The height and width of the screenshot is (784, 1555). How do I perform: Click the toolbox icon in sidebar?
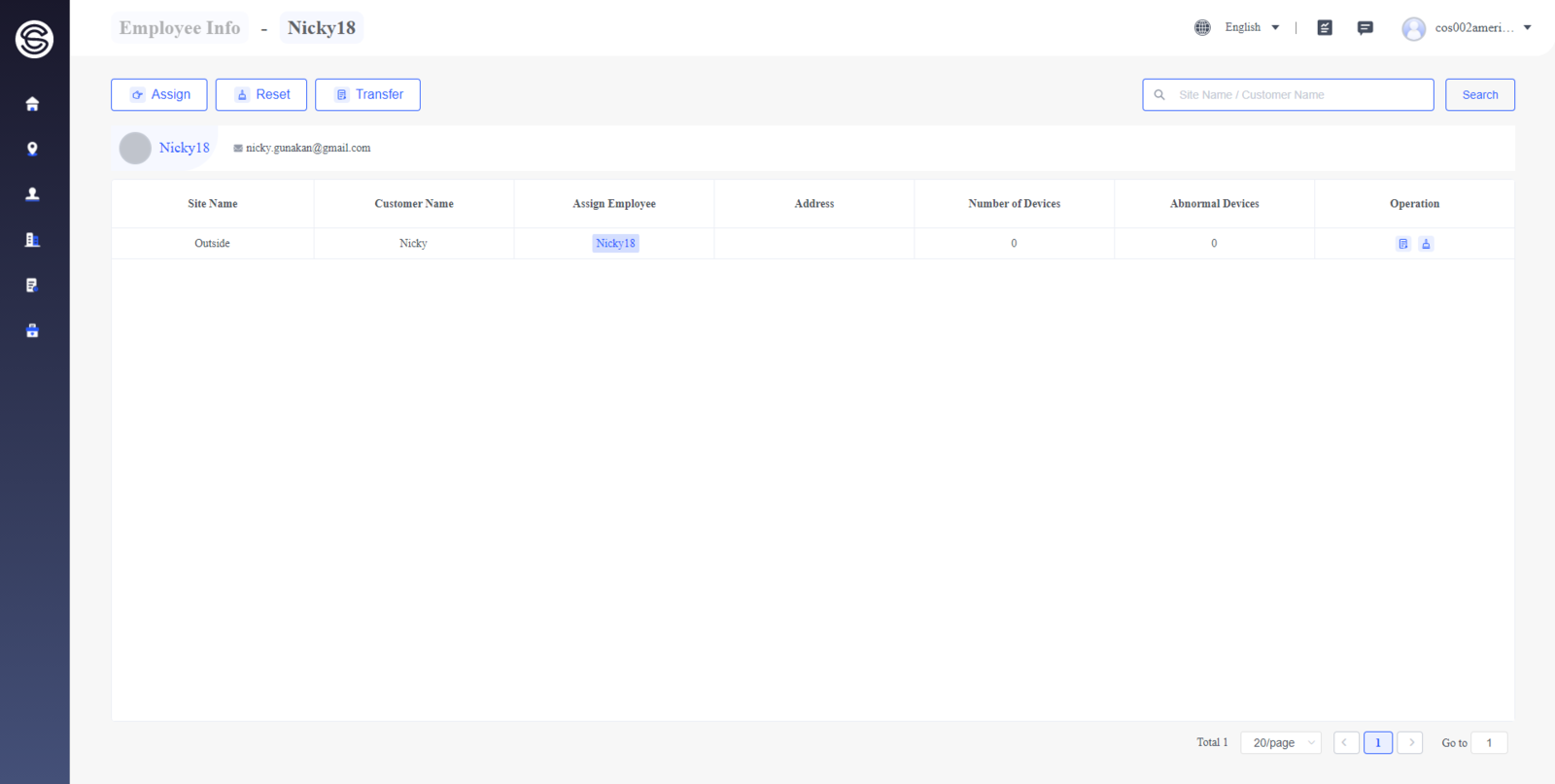32,330
